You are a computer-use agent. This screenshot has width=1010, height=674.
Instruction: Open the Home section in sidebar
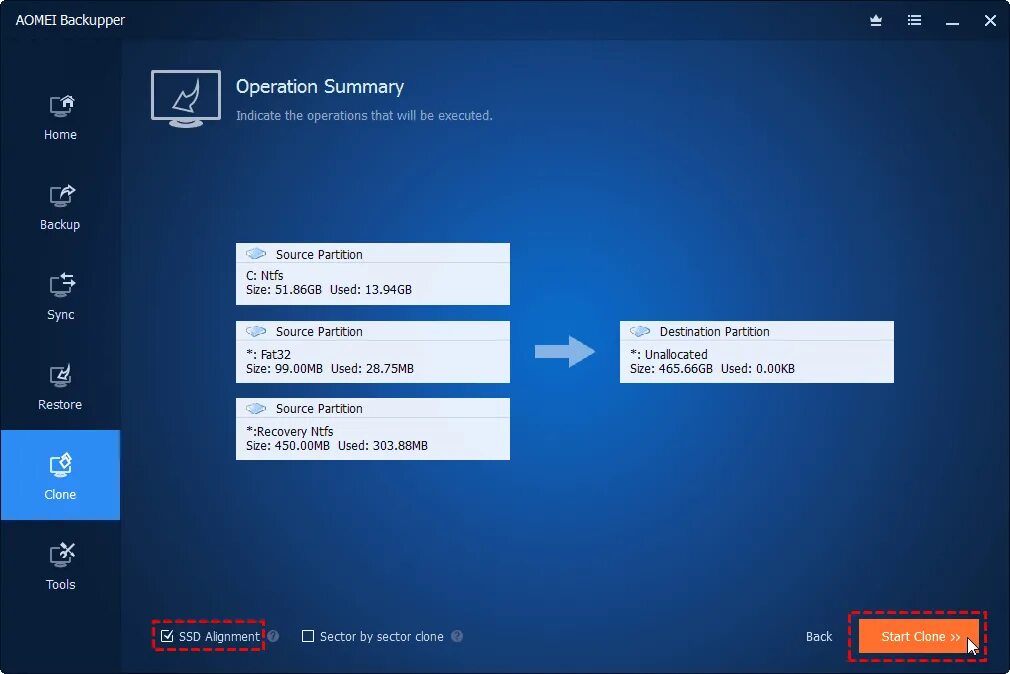pos(61,117)
